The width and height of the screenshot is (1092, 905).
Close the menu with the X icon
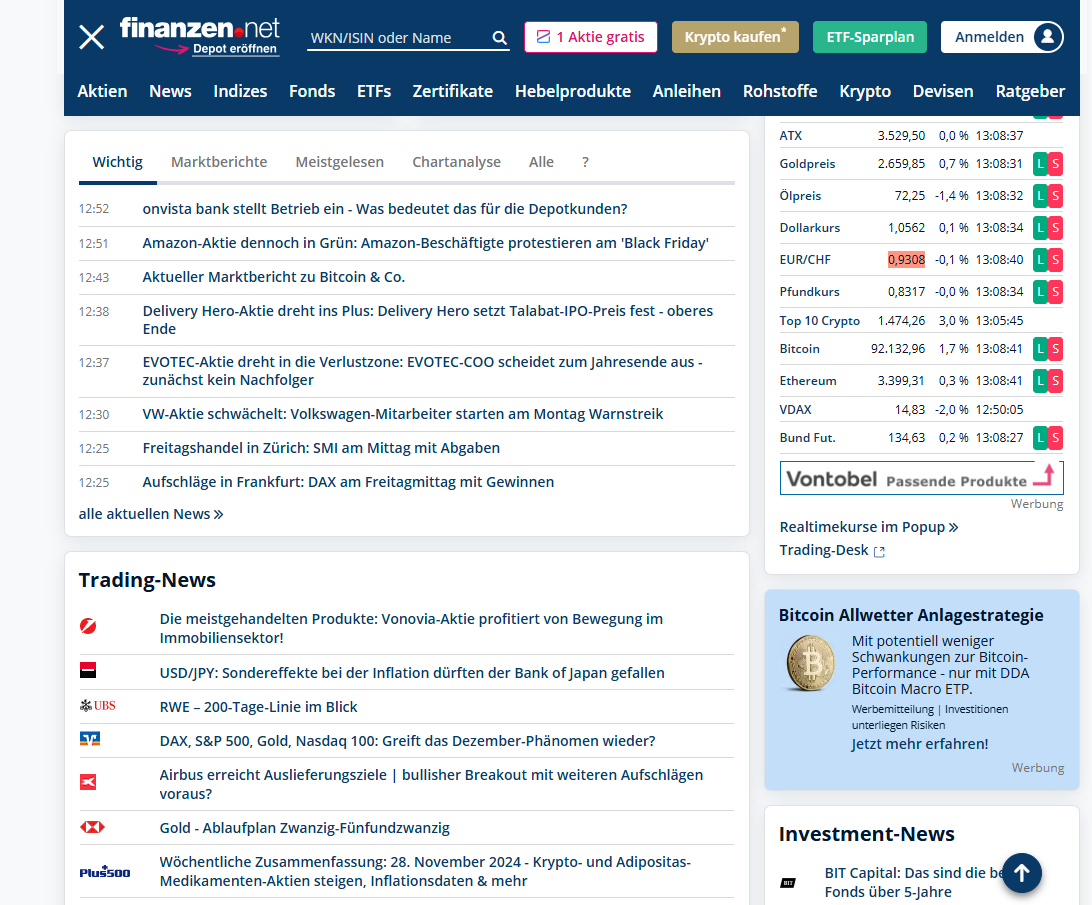point(91,37)
